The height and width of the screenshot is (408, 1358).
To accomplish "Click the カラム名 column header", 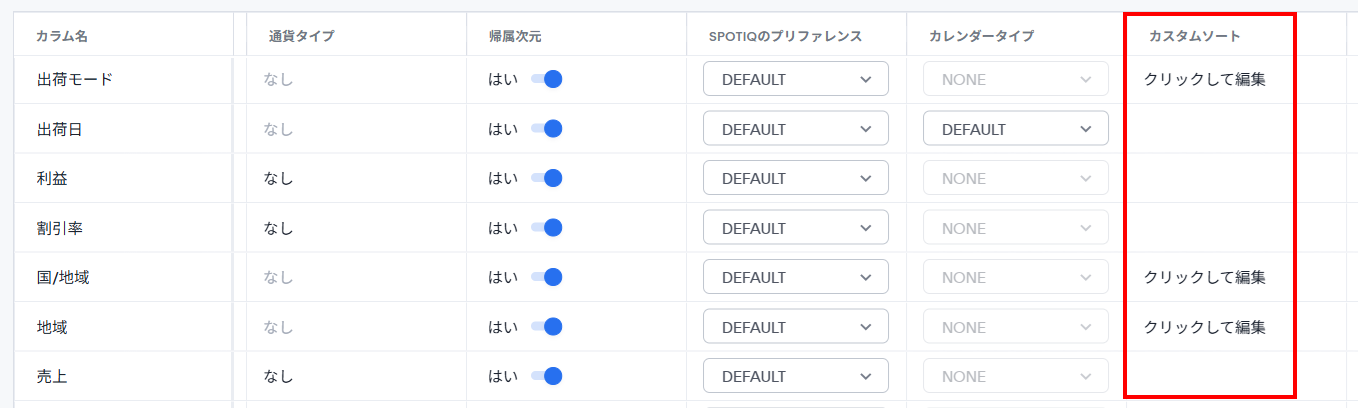I will [62, 36].
